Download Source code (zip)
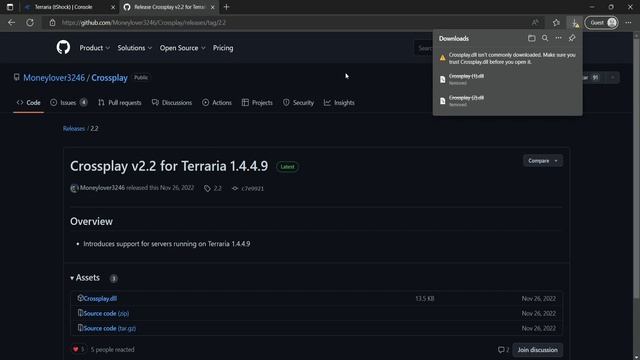 click(x=106, y=313)
